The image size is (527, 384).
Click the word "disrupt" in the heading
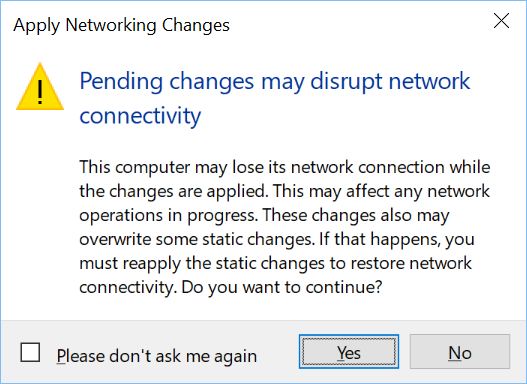(x=347, y=82)
